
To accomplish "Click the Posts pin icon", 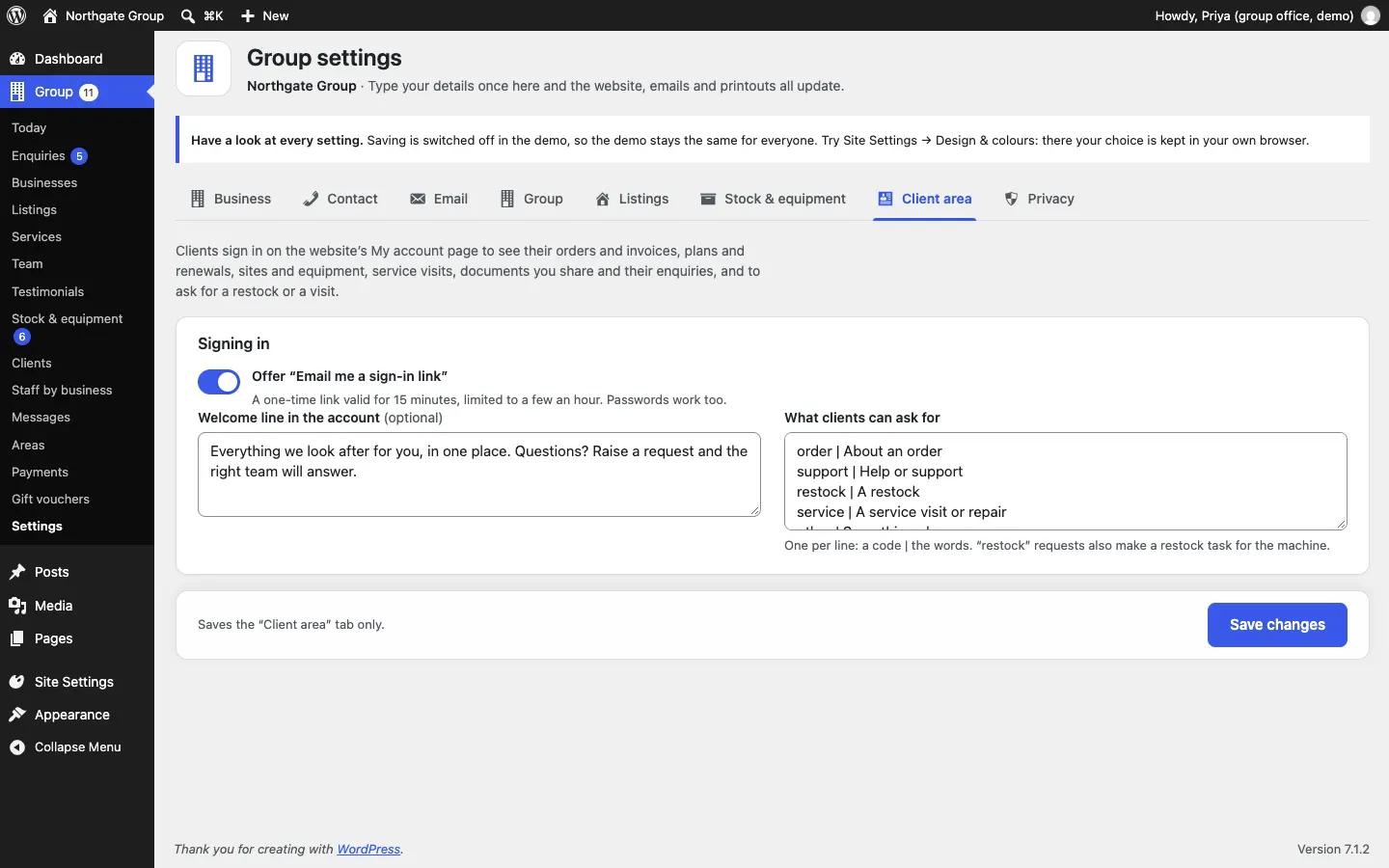I will [x=17, y=572].
